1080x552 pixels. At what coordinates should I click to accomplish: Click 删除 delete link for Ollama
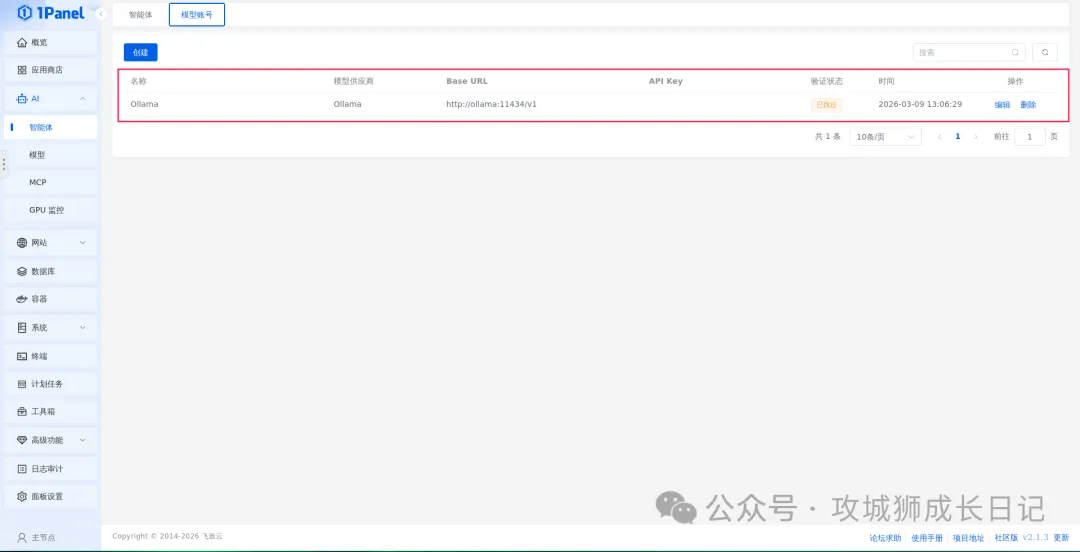[1028, 105]
